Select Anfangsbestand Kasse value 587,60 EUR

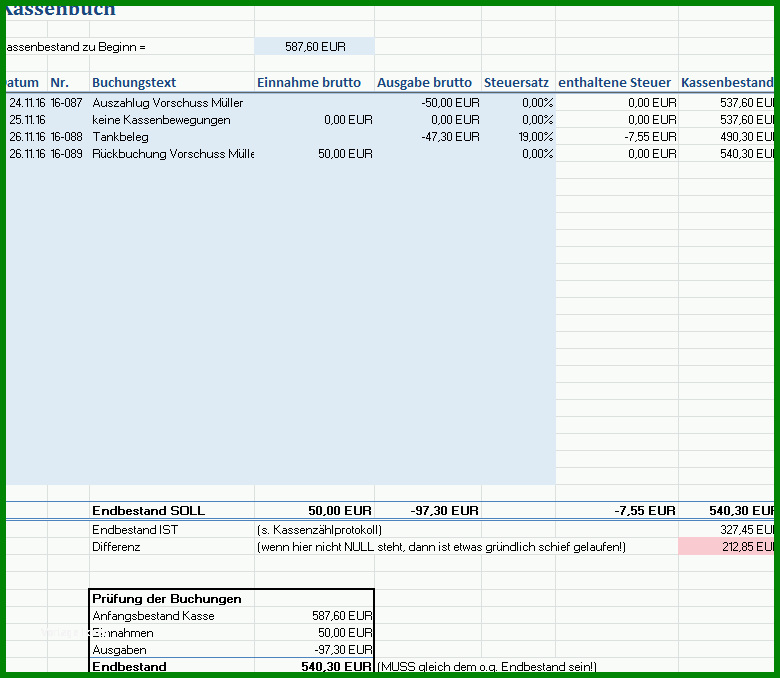[314, 616]
